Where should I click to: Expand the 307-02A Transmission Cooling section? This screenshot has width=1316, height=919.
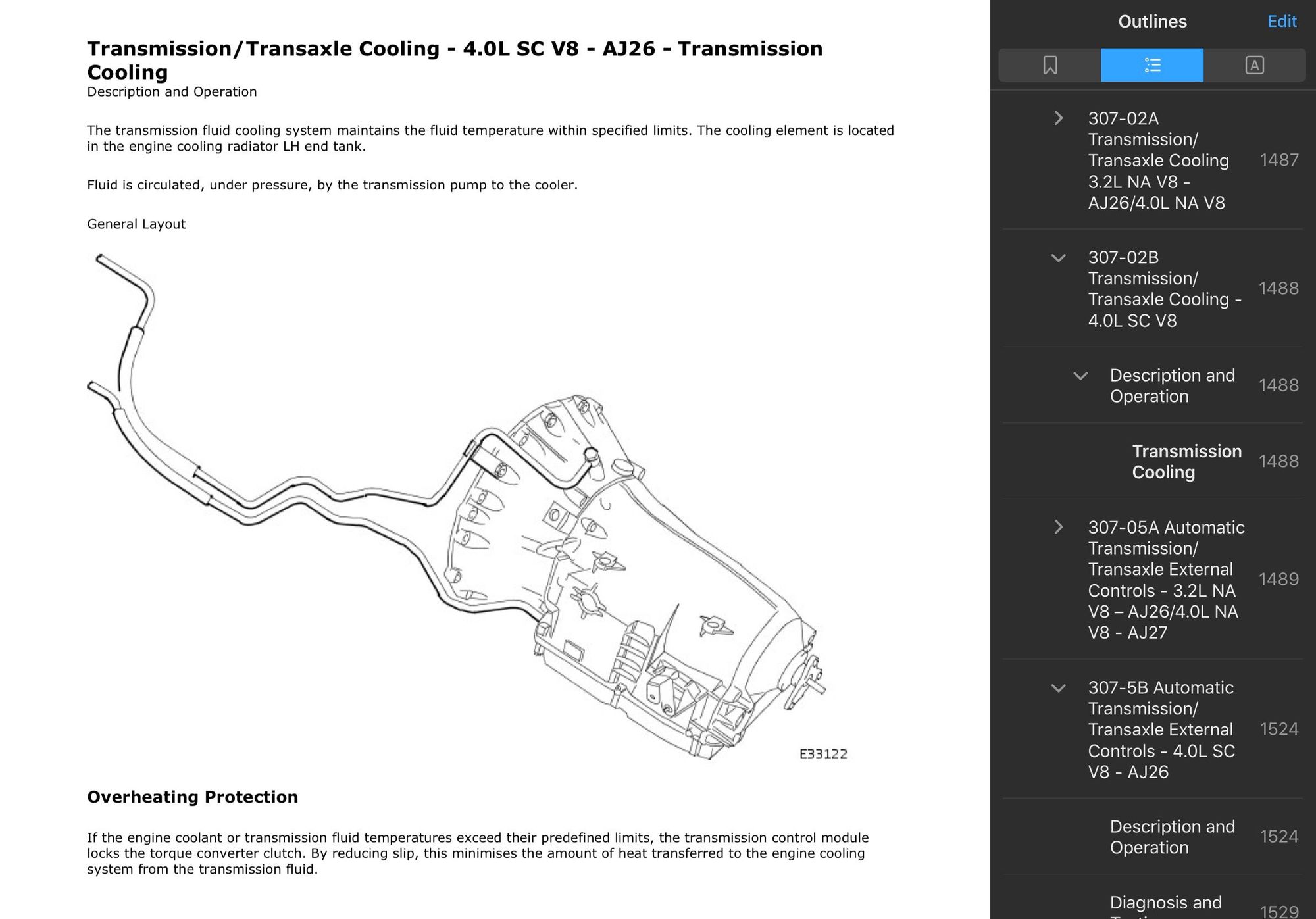[x=1058, y=118]
